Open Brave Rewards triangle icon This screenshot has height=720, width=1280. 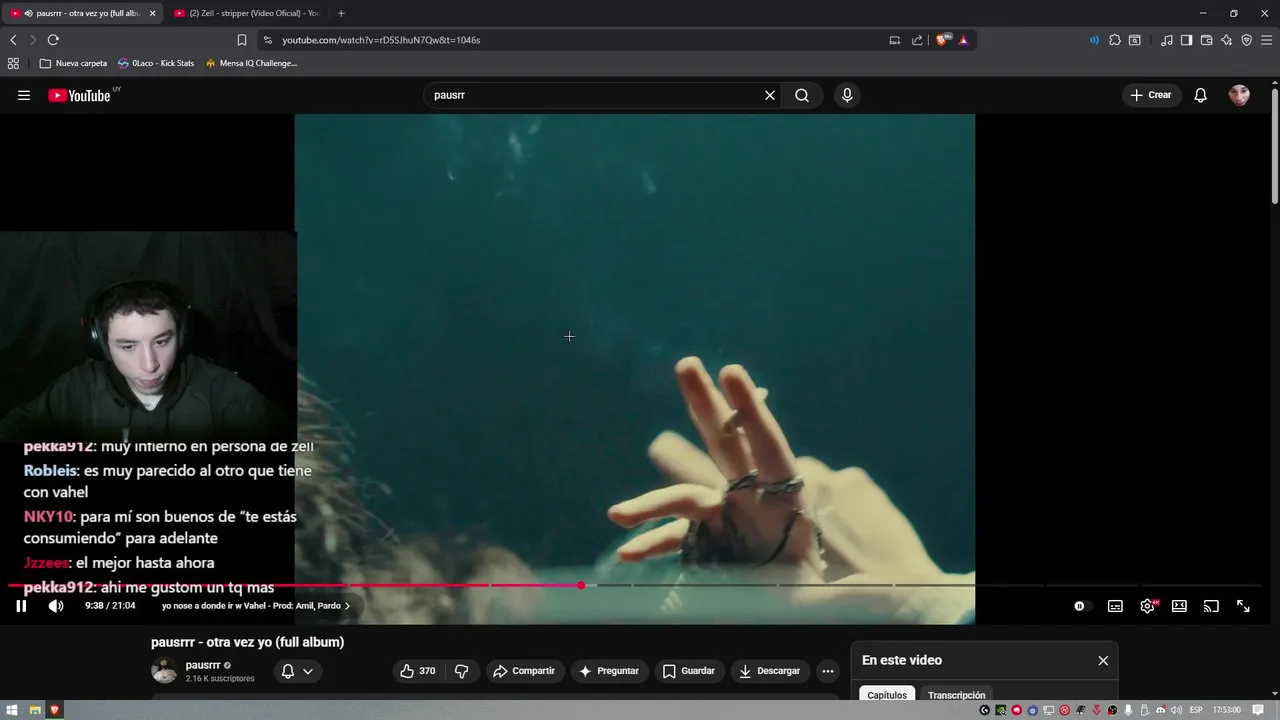[x=963, y=40]
